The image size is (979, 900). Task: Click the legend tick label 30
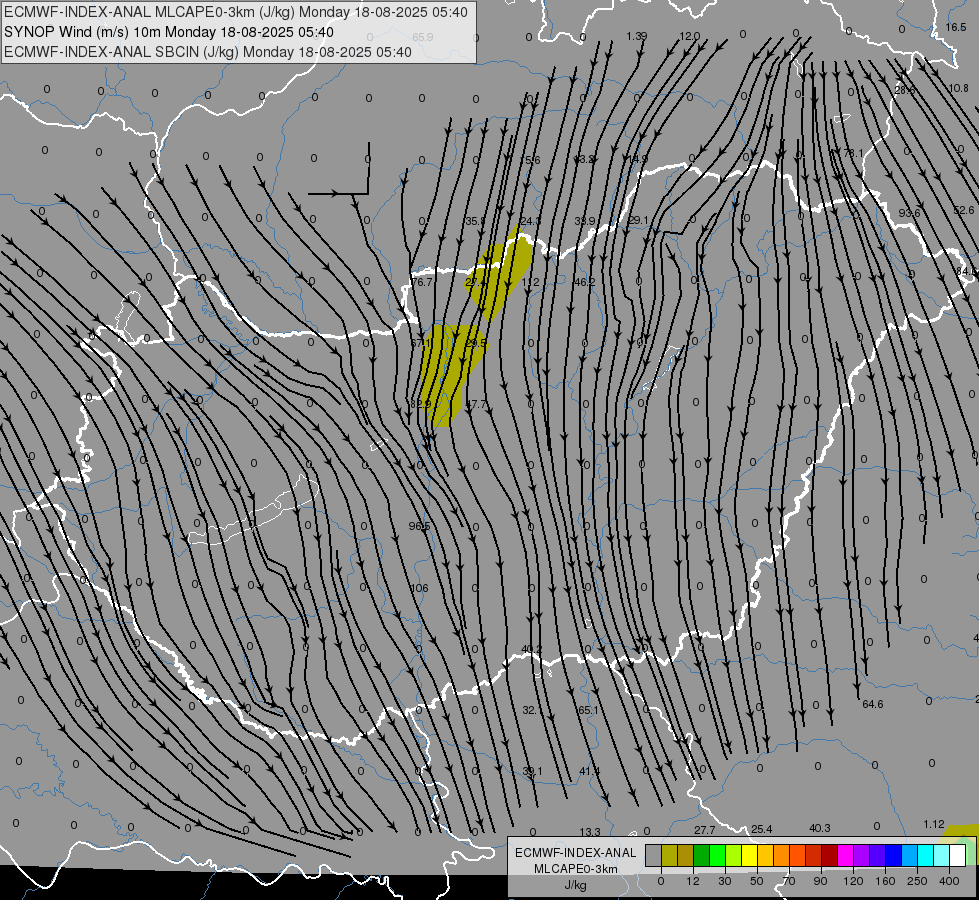point(725,881)
